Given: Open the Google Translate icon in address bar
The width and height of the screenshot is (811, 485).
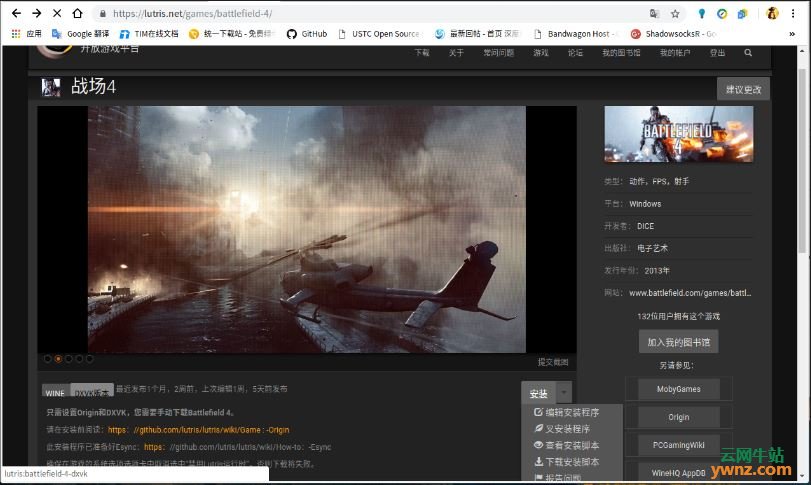Looking at the screenshot, I should pyautogui.click(x=654, y=13).
